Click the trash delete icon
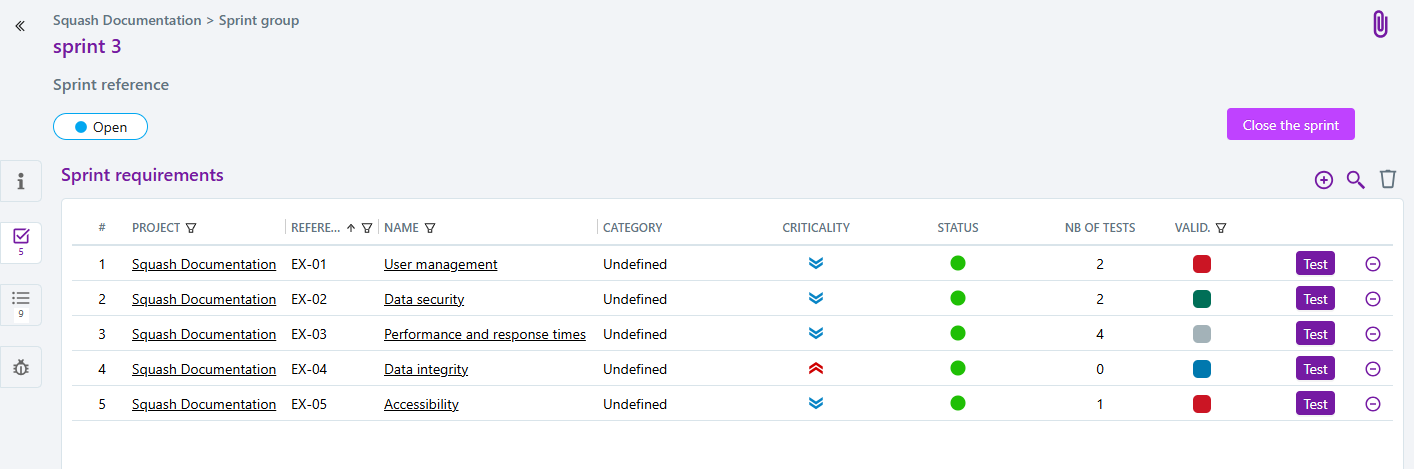Screen dimensions: 1414x469 pyautogui.click(x=1387, y=179)
